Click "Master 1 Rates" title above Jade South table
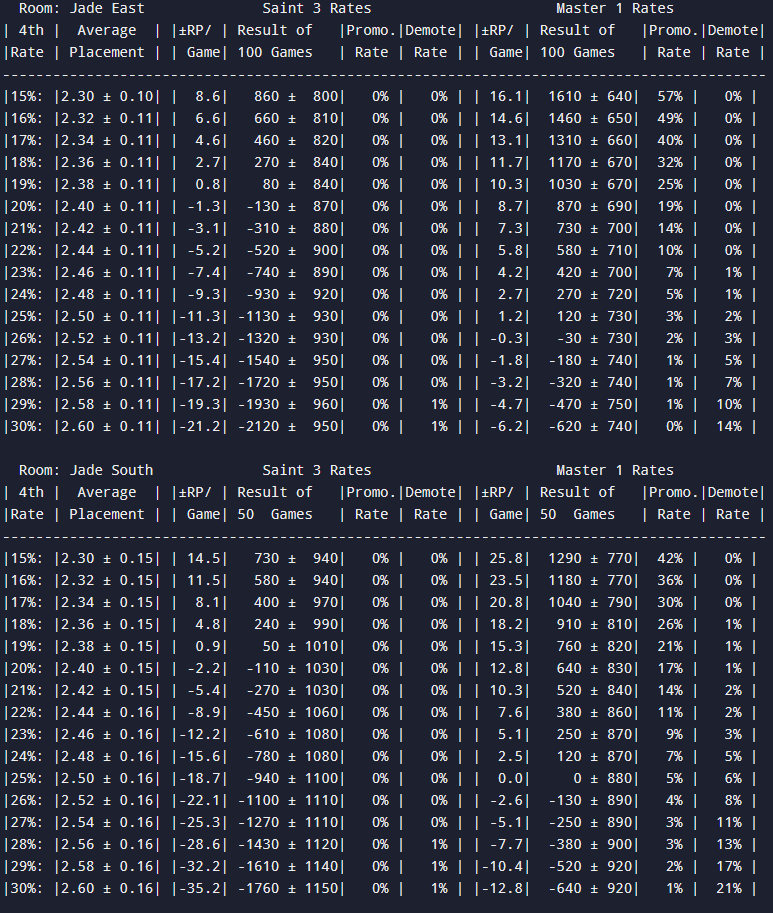 (x=615, y=470)
